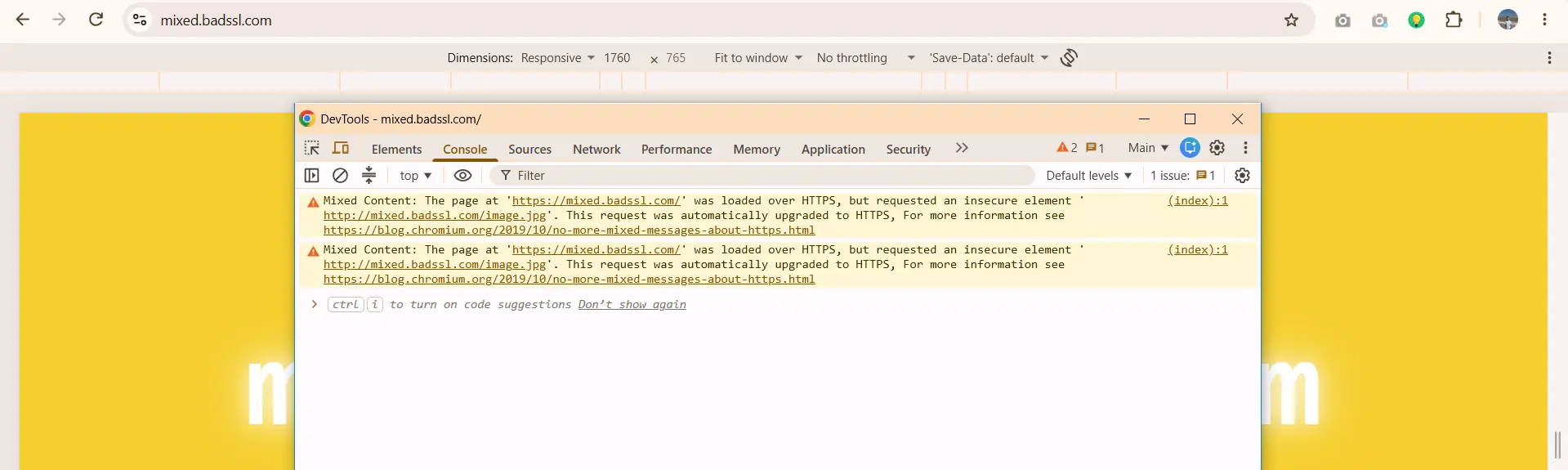Open https://mixed.badssl.com/ link in second warning
1568x470 pixels.
[x=596, y=249]
